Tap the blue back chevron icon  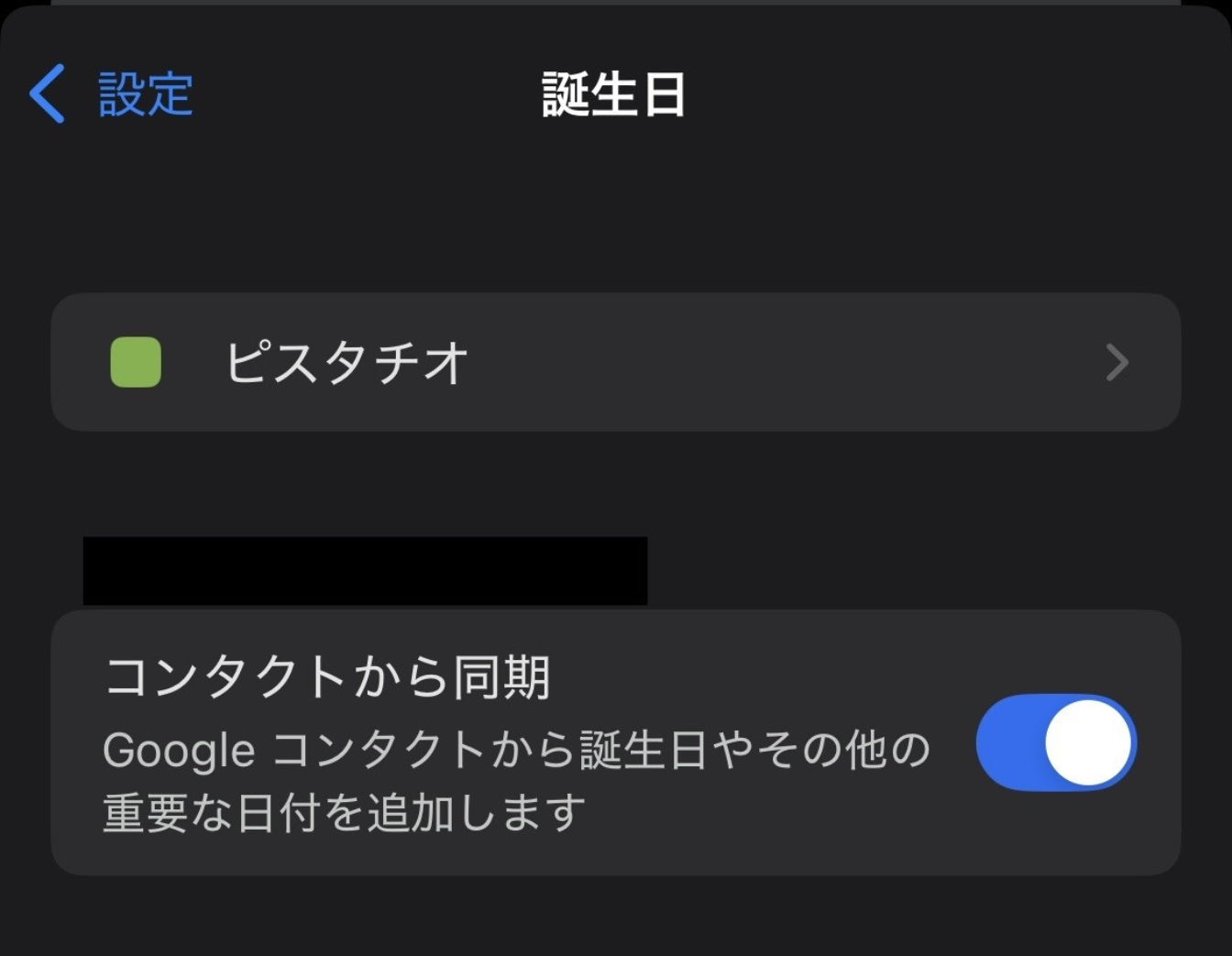[x=48, y=93]
